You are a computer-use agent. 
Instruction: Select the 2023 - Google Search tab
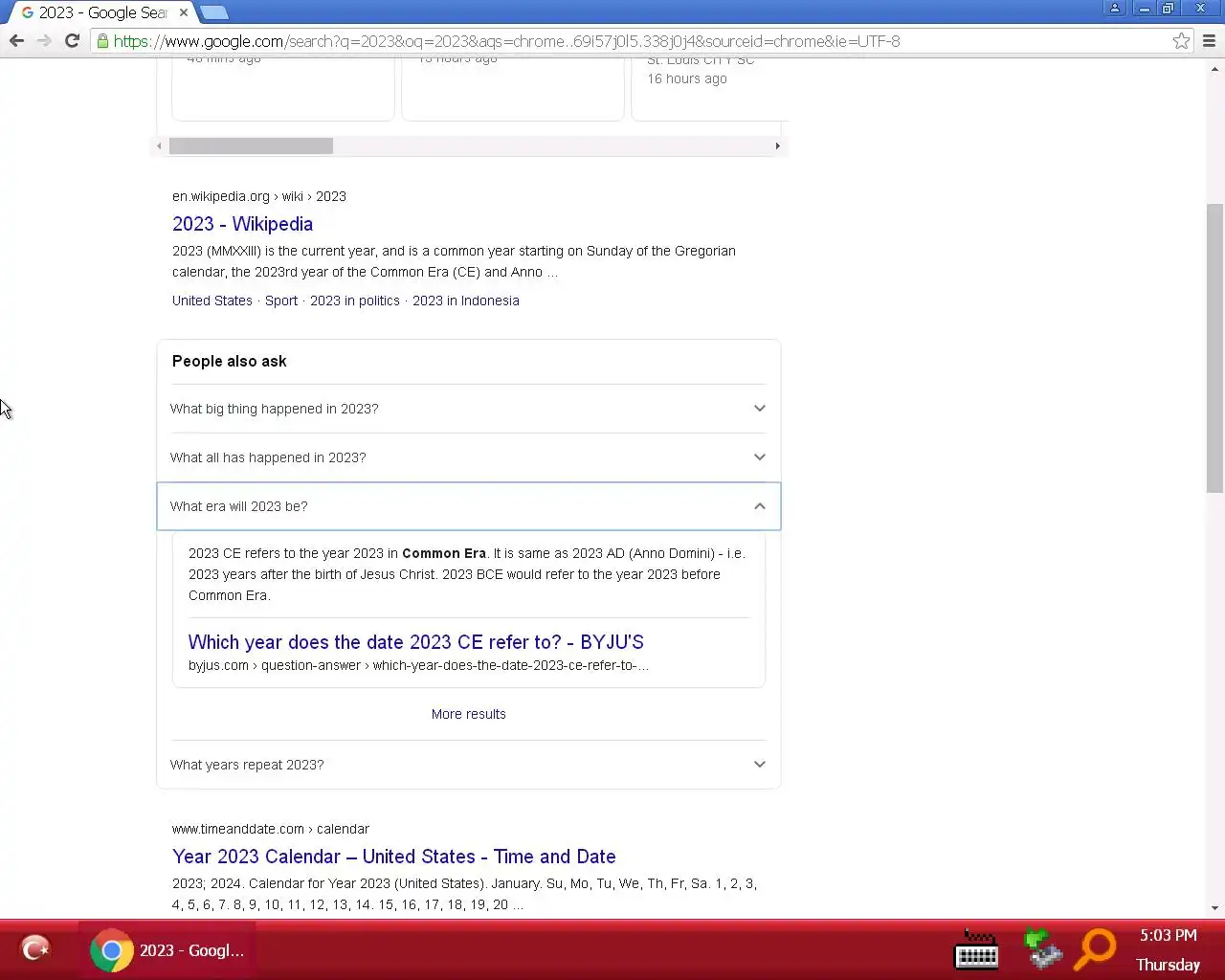click(100, 12)
